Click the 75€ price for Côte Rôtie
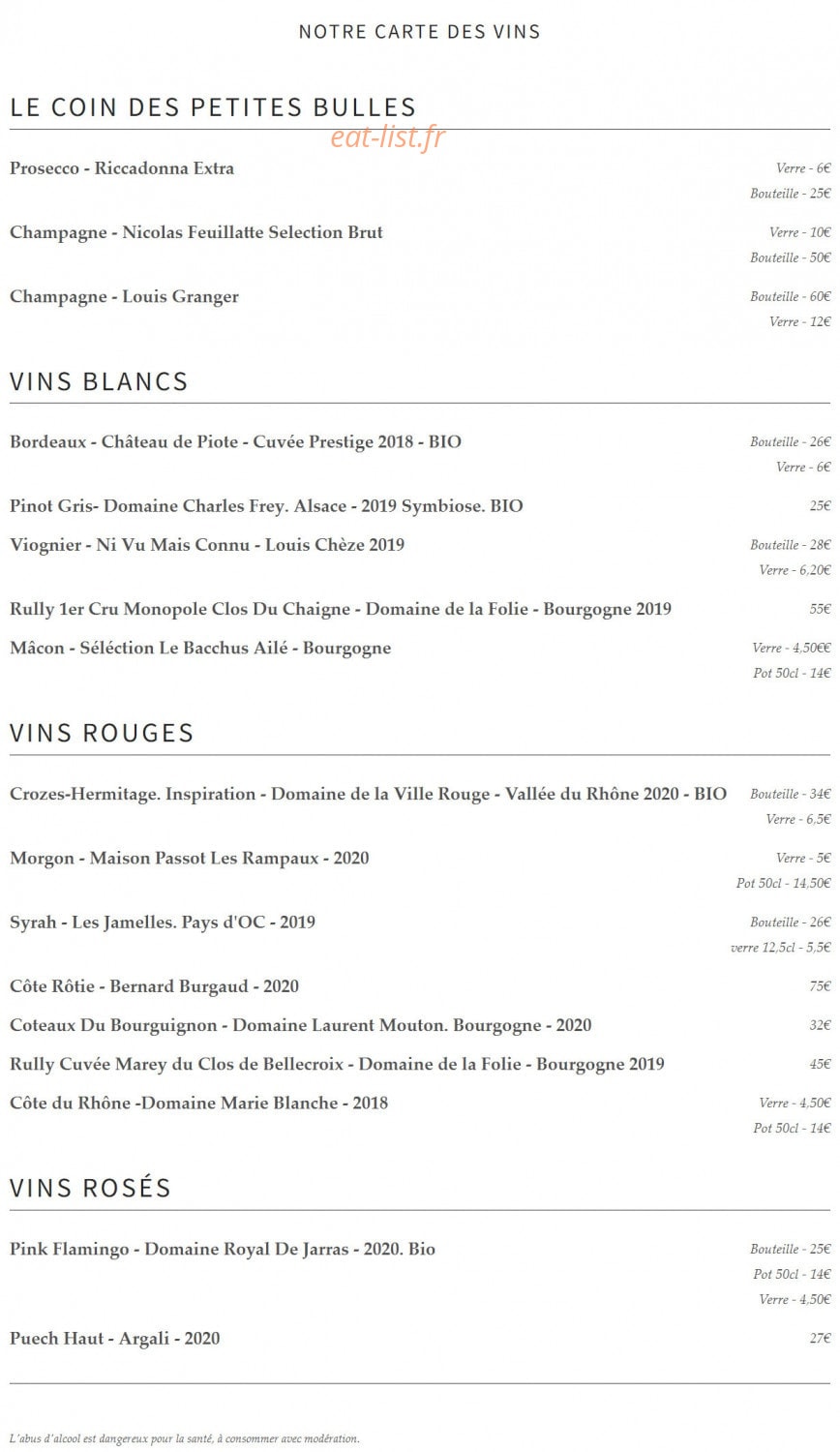This screenshot has width=840, height=1452. click(820, 986)
